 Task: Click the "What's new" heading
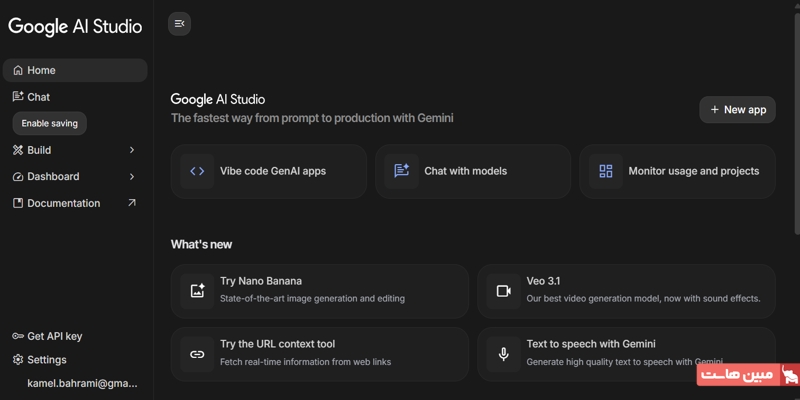202,244
